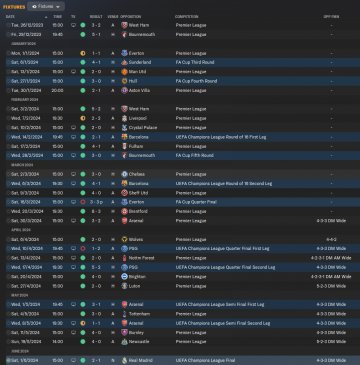Viewport: 360px width, 365px height.
Task: Click the Man Utd club crest
Action: point(124,72)
